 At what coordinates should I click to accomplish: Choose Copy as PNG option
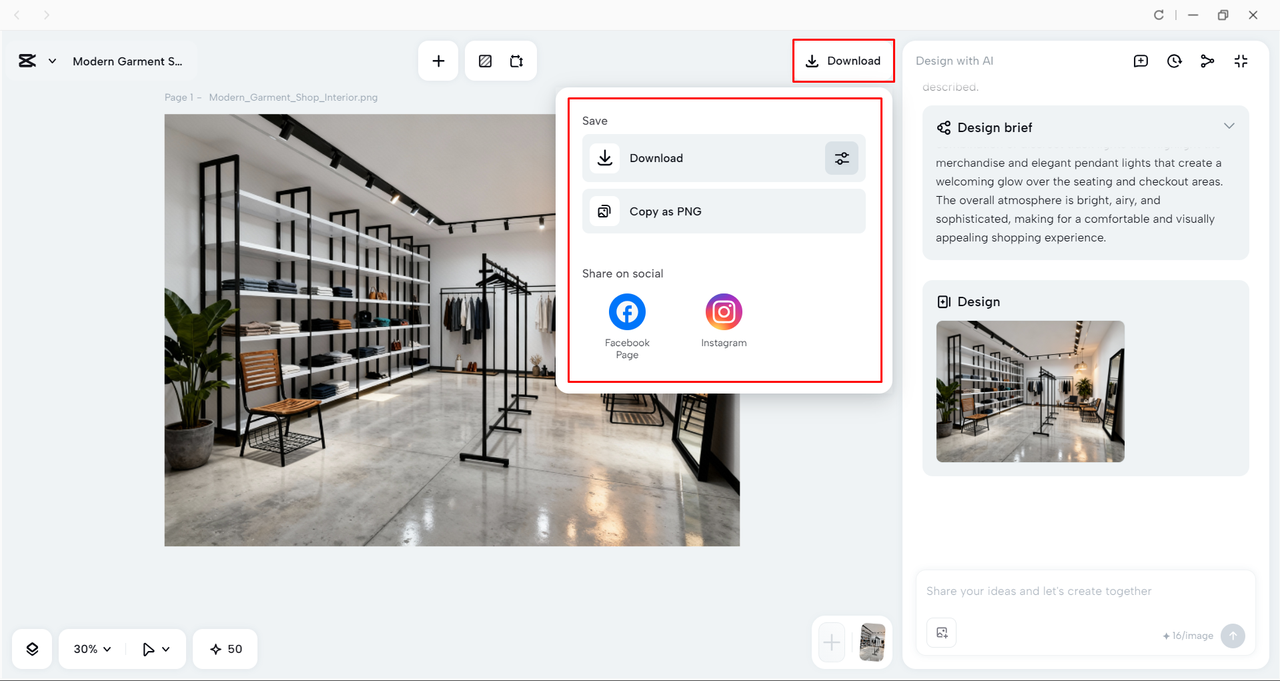click(724, 211)
